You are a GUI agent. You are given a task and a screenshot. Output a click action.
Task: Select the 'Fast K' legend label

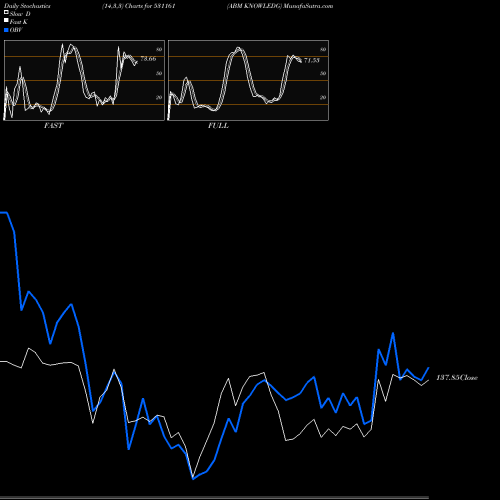(x=19, y=22)
